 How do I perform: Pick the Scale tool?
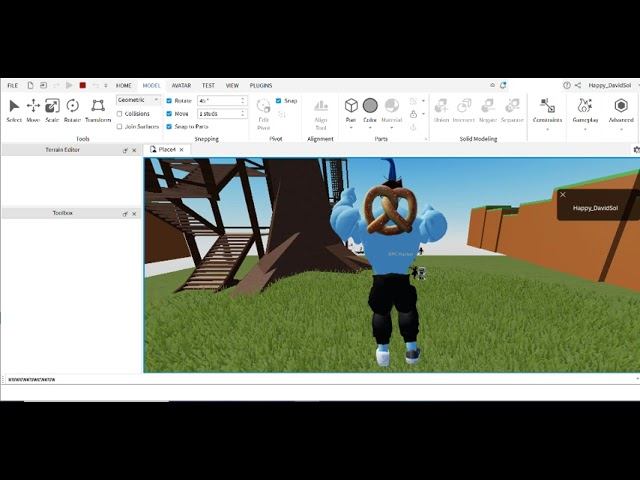click(52, 110)
